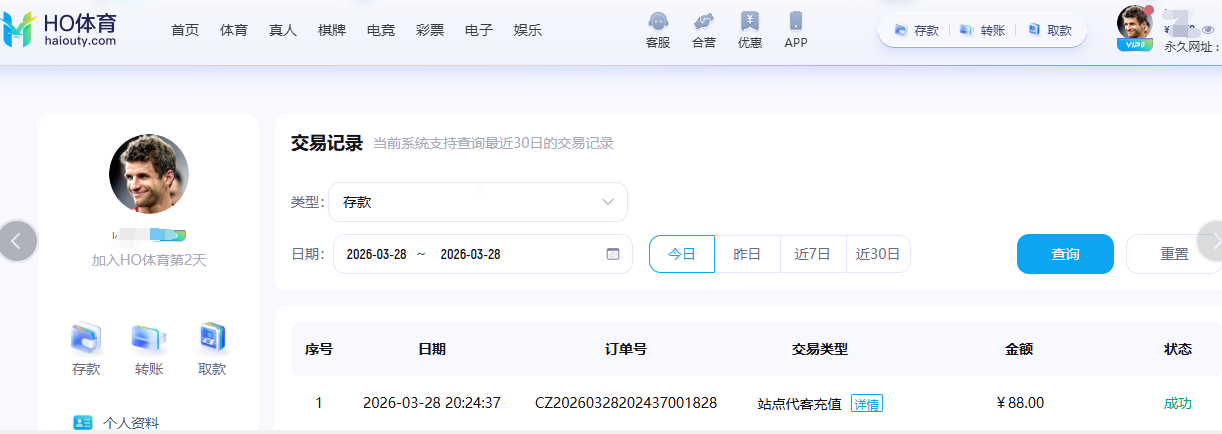Toggle balance visibility eye icon
This screenshot has width=1222, height=434.
[x=1207, y=30]
